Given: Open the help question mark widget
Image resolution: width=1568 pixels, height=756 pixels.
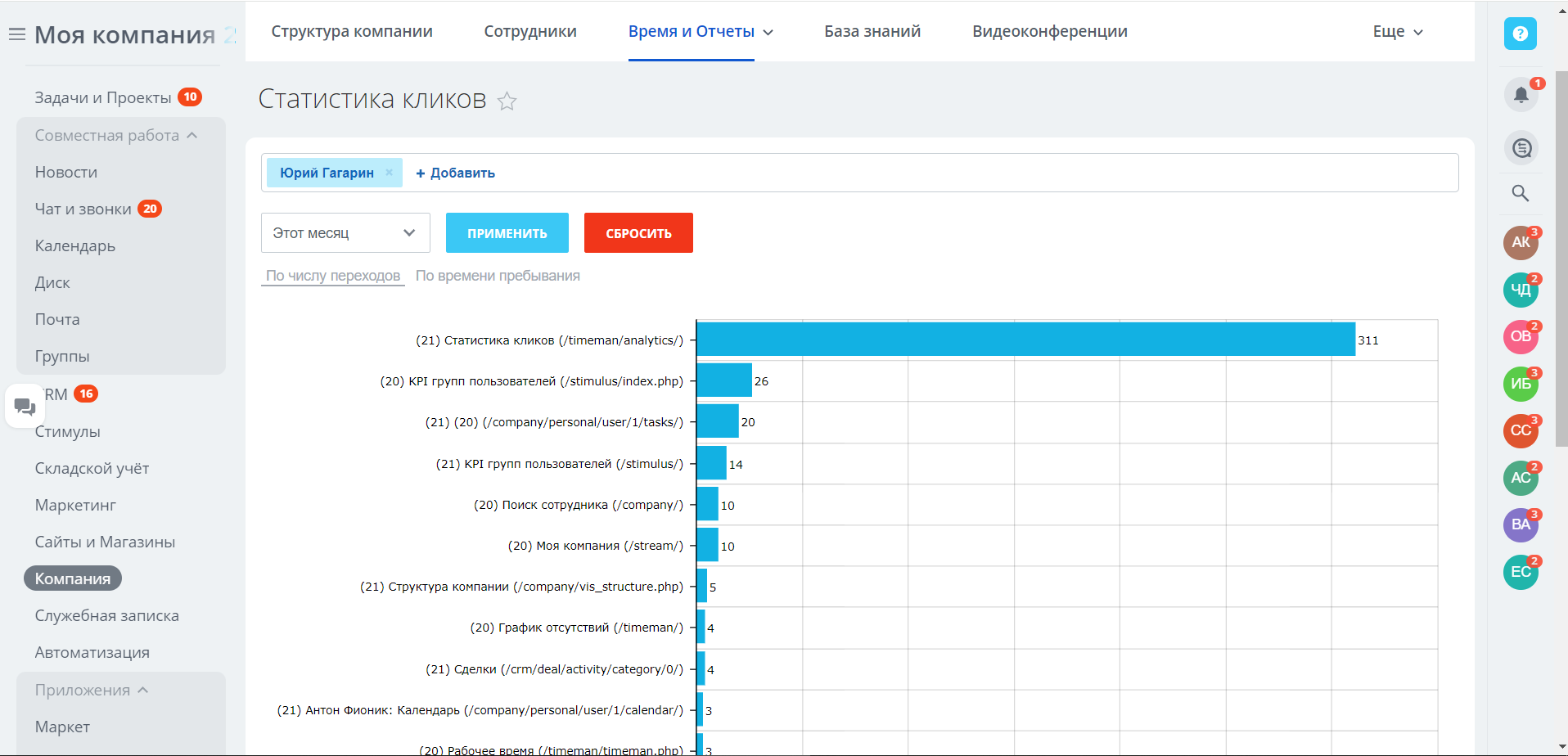Looking at the screenshot, I should 1520,34.
